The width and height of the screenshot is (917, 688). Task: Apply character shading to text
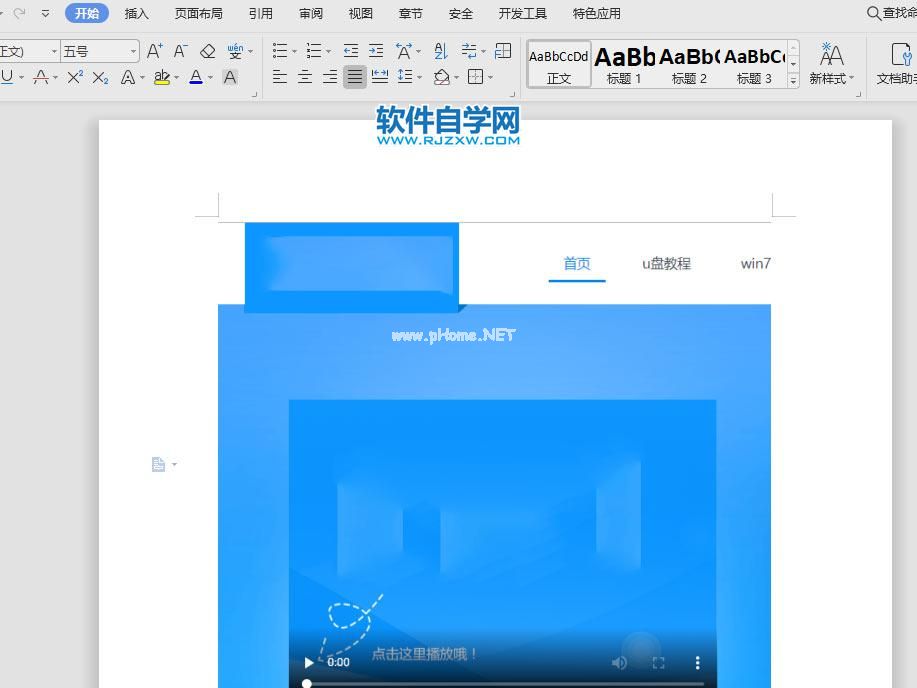[x=230, y=77]
